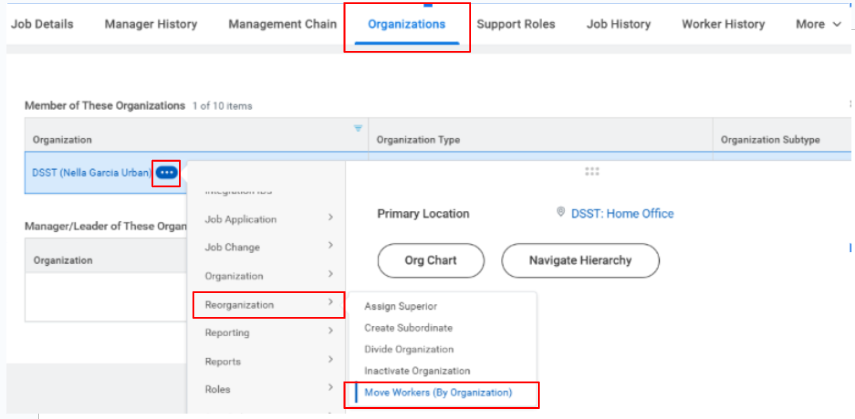
Task: Expand the More tabs dropdown
Action: pos(818,24)
